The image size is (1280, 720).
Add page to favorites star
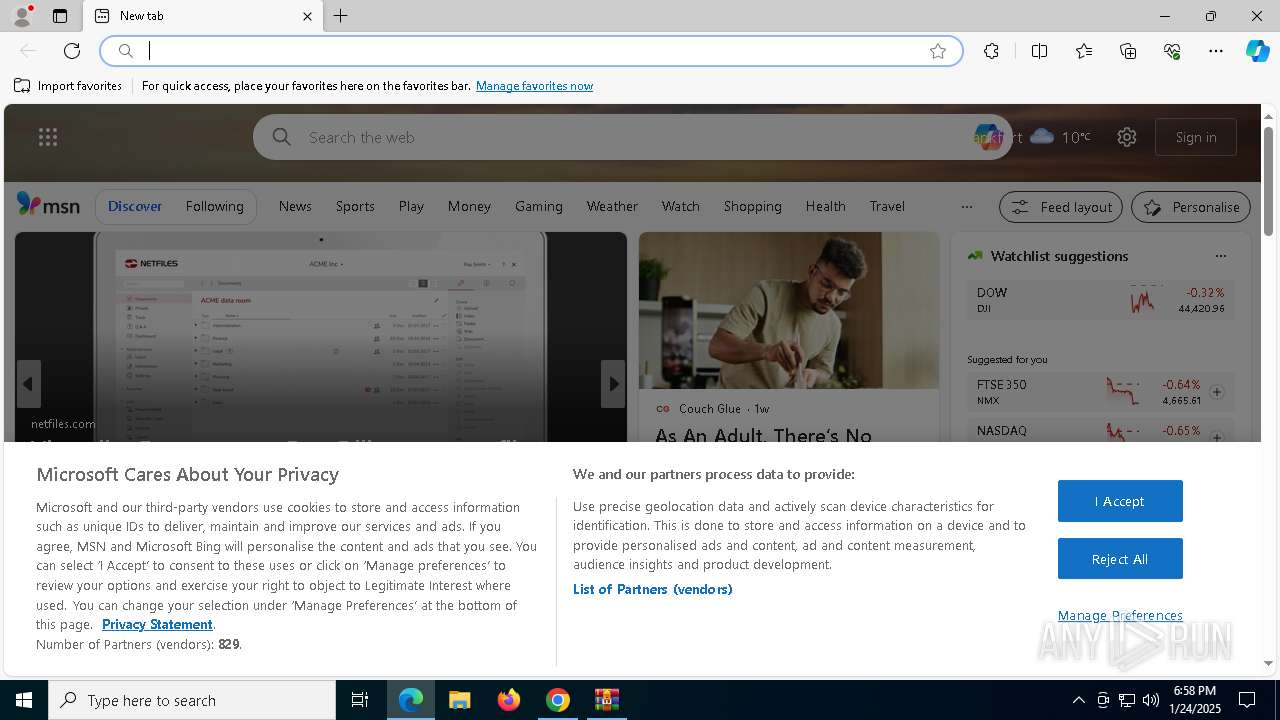938,51
